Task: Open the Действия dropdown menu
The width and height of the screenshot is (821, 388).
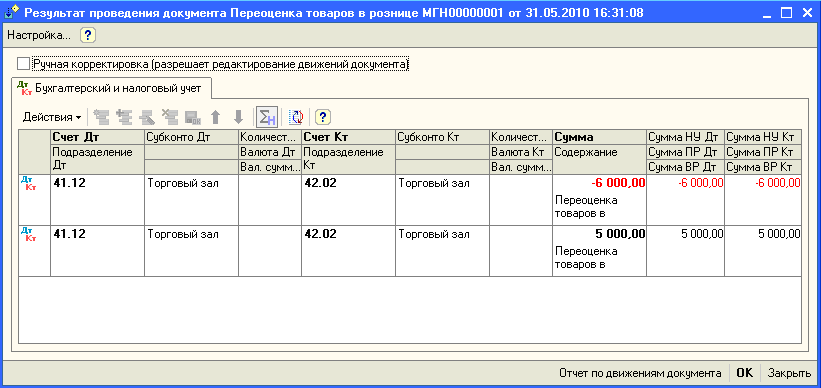Action: pyautogui.click(x=52, y=117)
